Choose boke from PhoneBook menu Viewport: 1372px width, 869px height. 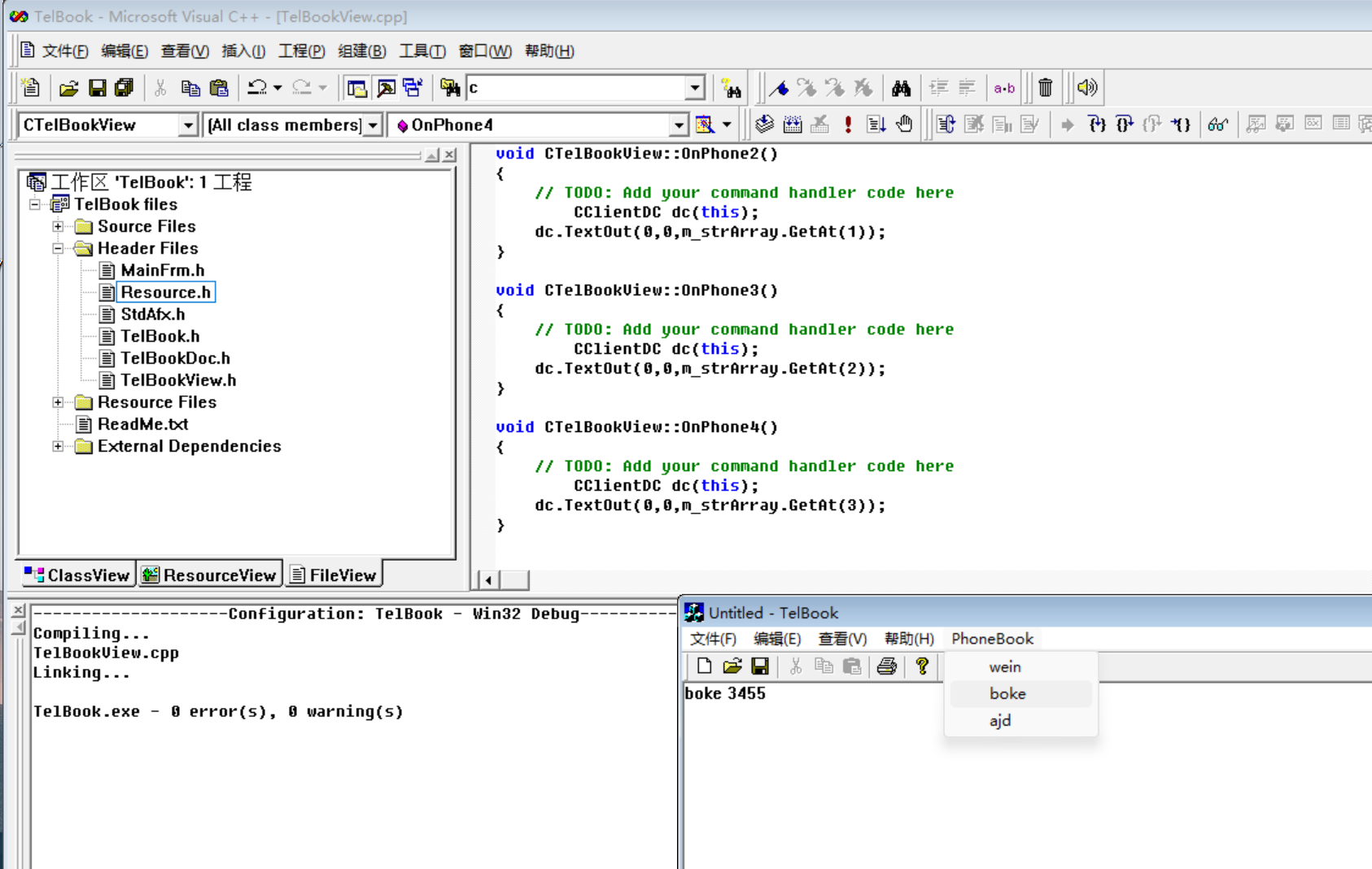pos(1021,693)
